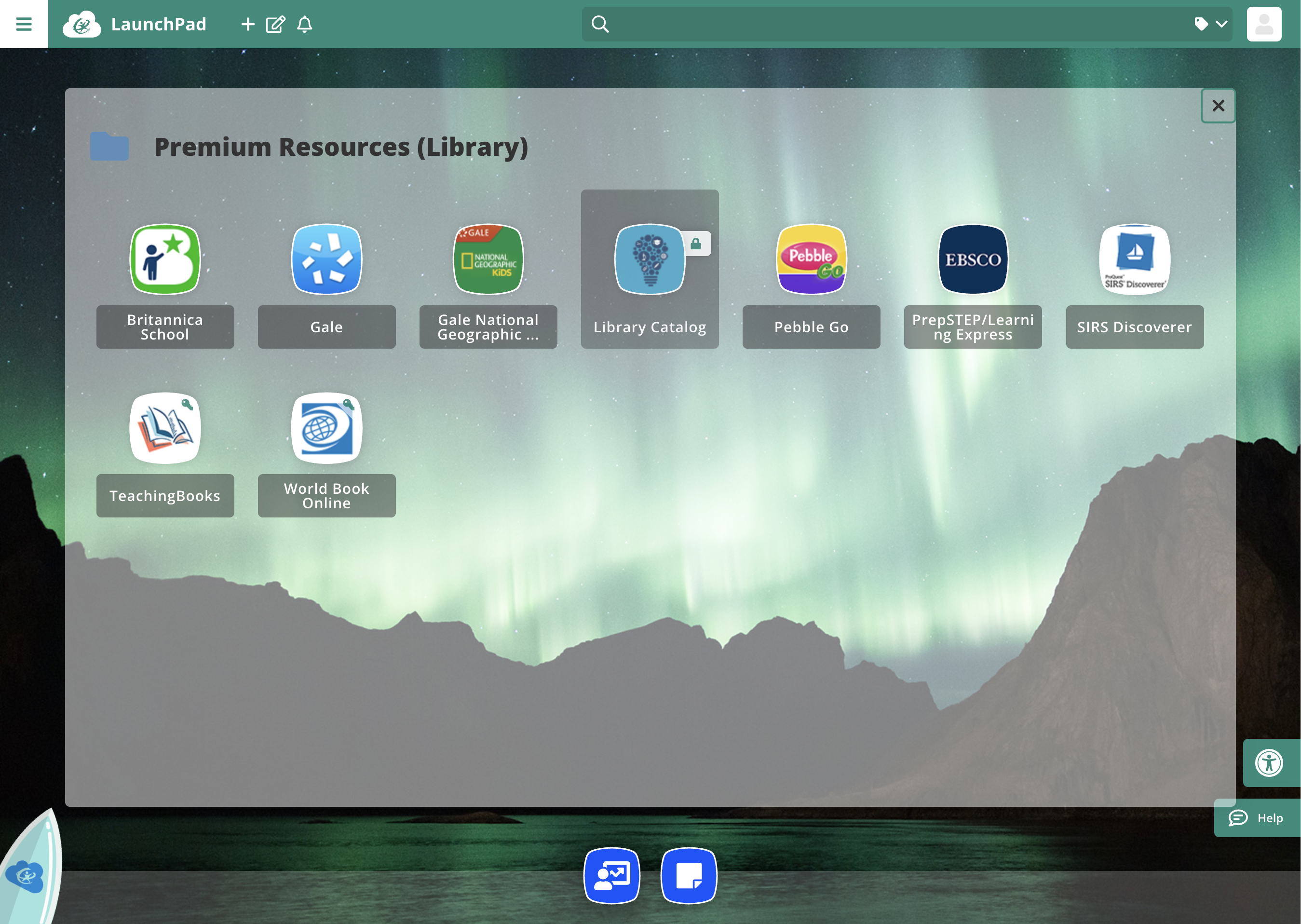Open the notifications bell
Viewport: 1301px width, 924px height.
[305, 25]
